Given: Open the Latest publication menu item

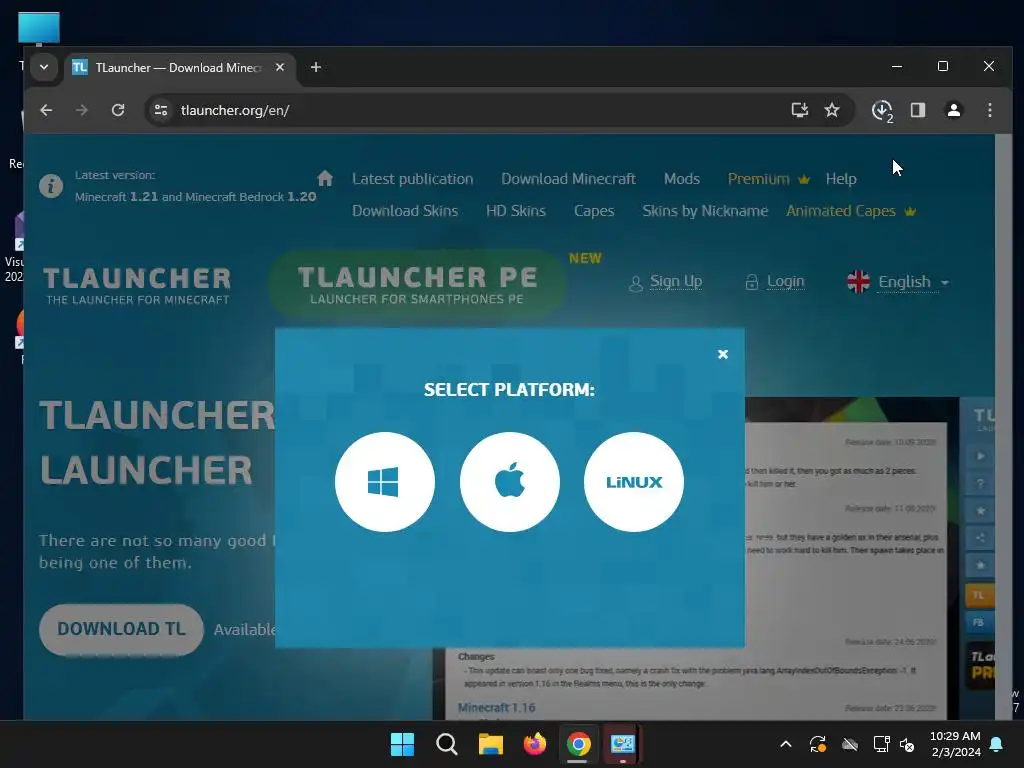Looking at the screenshot, I should 413,179.
